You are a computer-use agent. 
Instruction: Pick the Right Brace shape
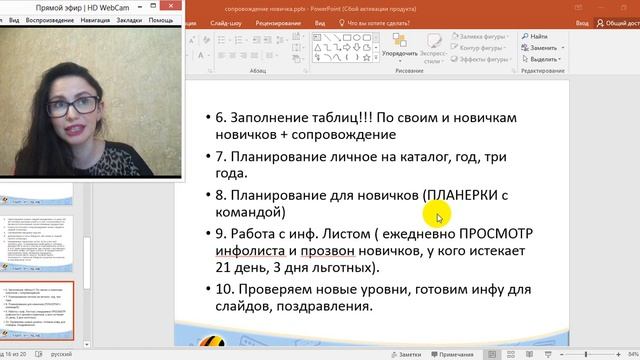(x=357, y=58)
